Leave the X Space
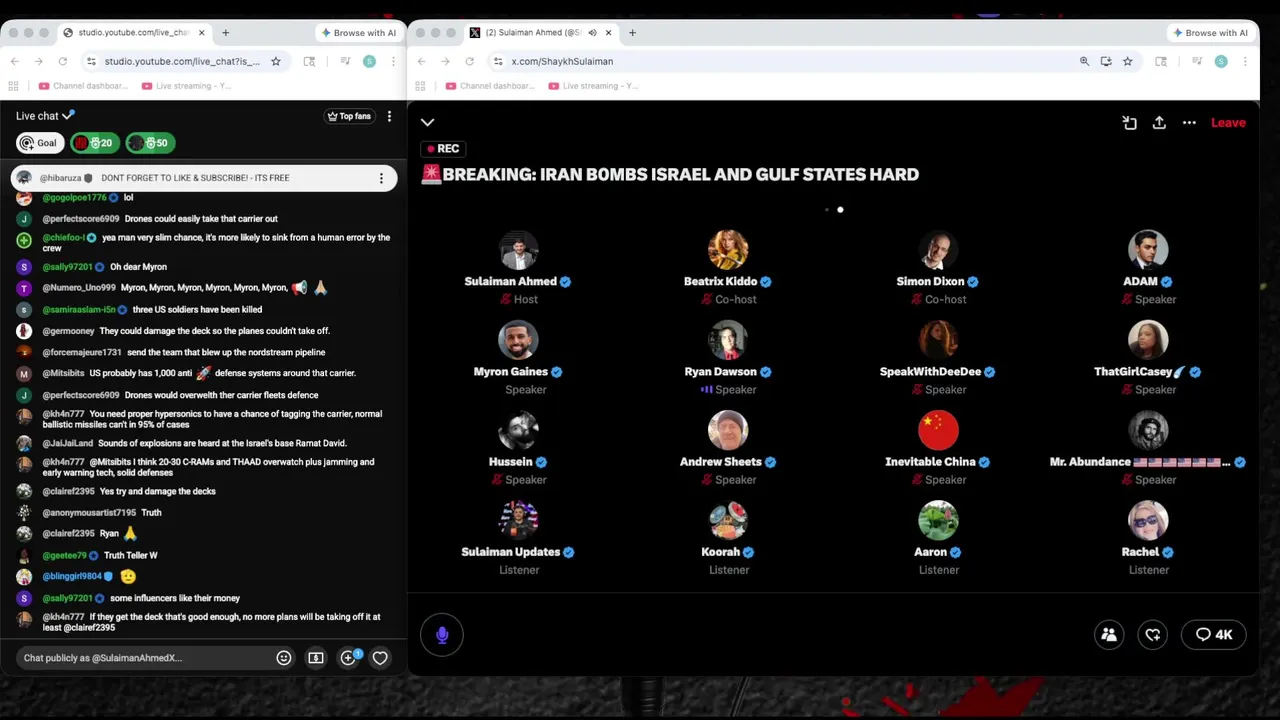Viewport: 1280px width, 720px height. pos(1228,122)
